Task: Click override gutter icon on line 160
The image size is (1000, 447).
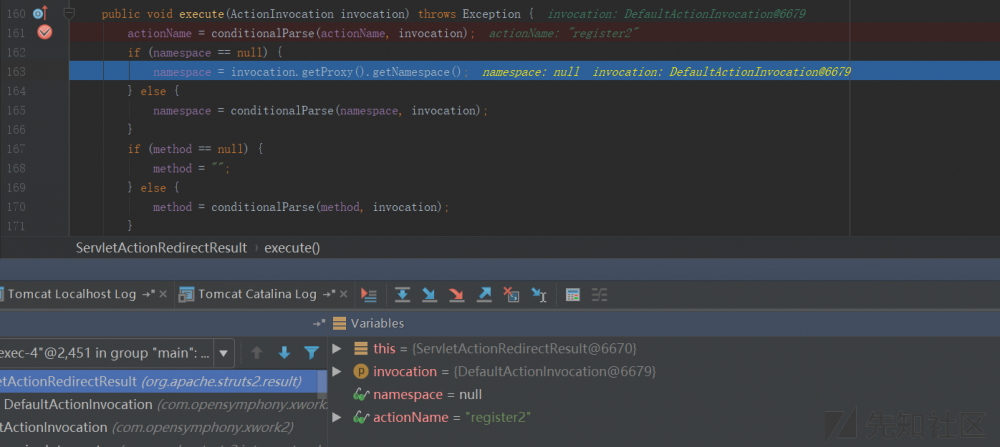Action: click(x=40, y=13)
